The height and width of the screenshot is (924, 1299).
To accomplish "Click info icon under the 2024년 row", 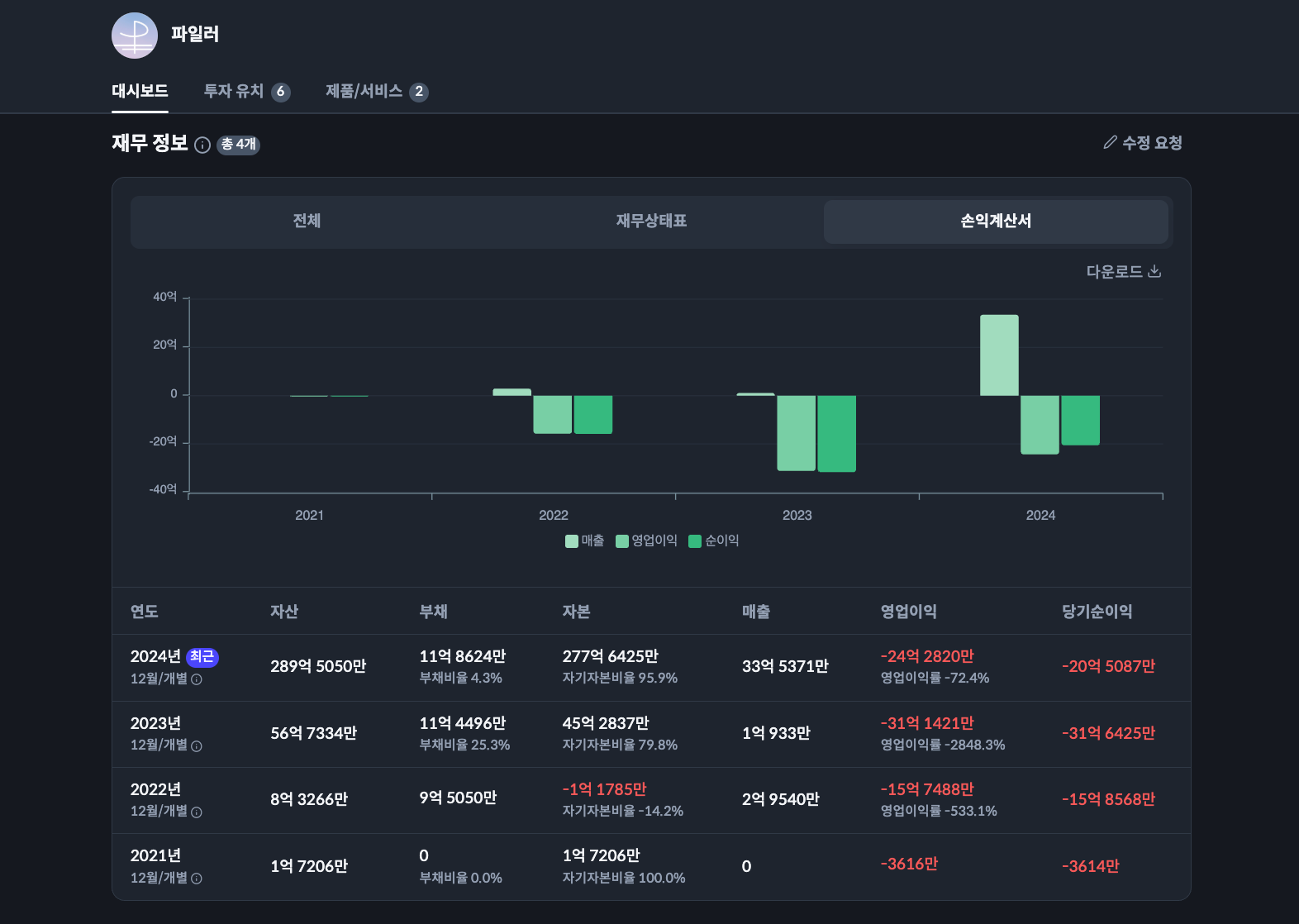I will point(197,679).
